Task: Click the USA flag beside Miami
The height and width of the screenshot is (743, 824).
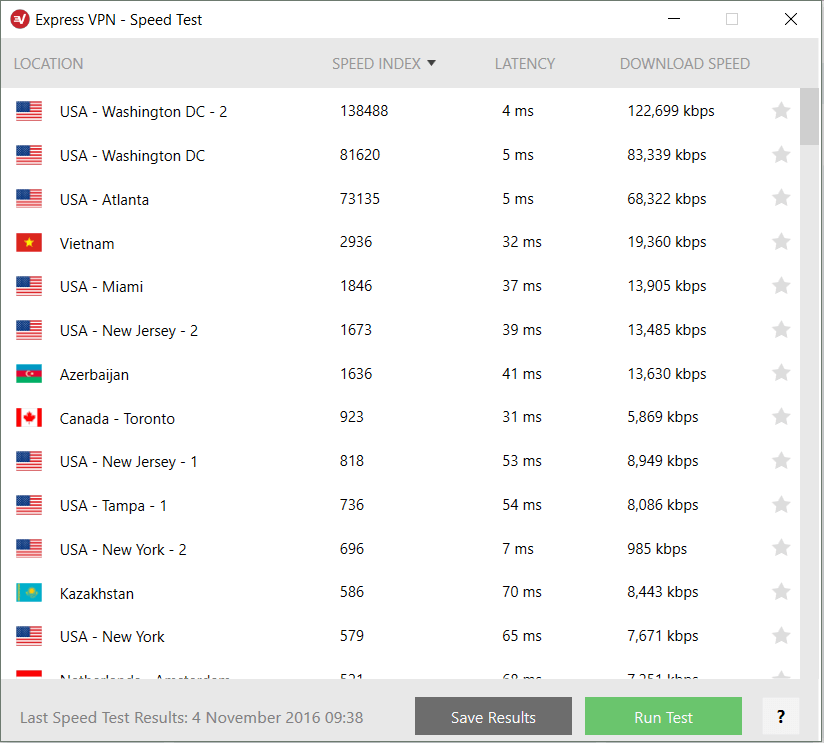Action: pyautogui.click(x=28, y=286)
